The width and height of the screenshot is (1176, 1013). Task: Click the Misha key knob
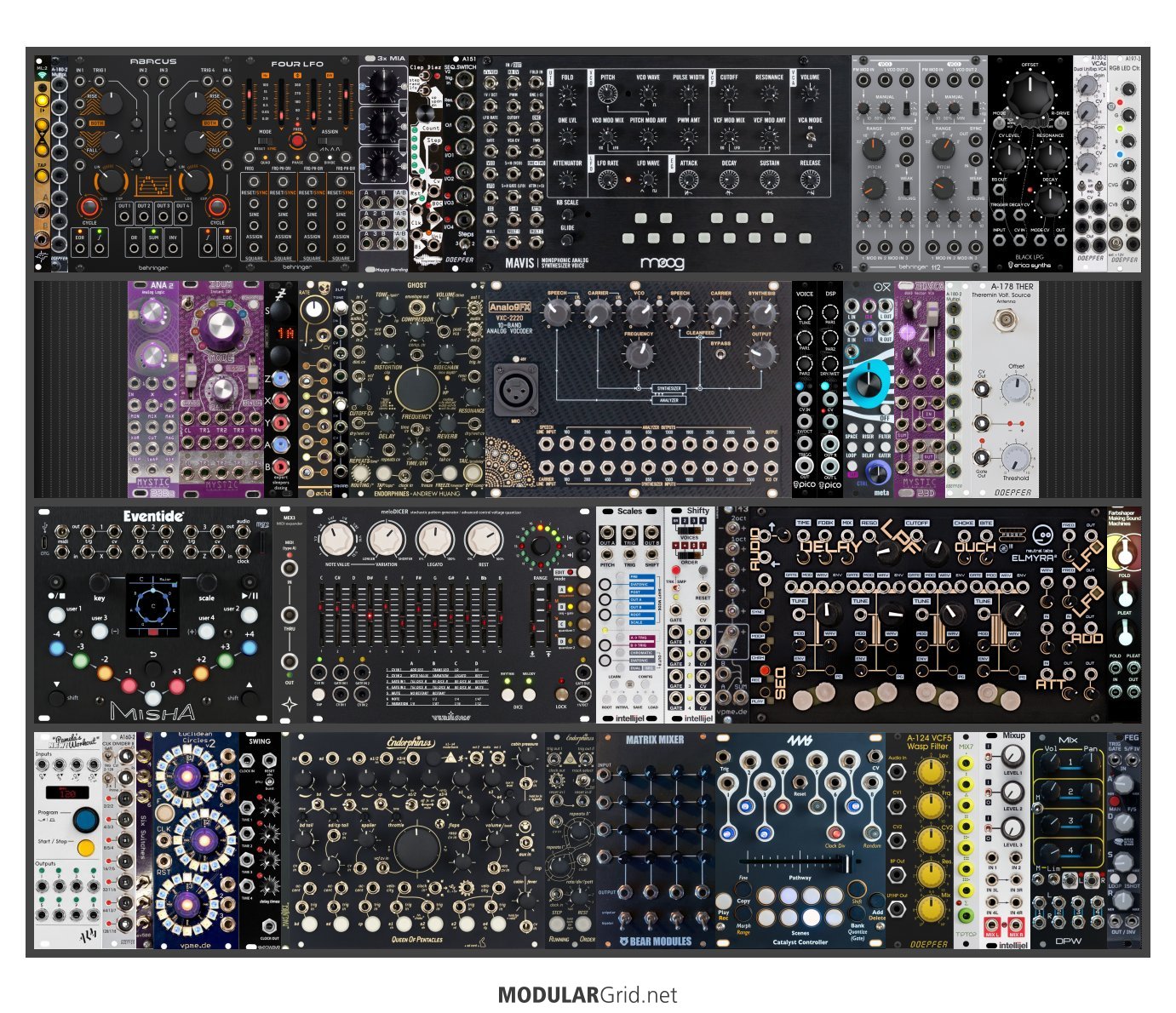(100, 582)
